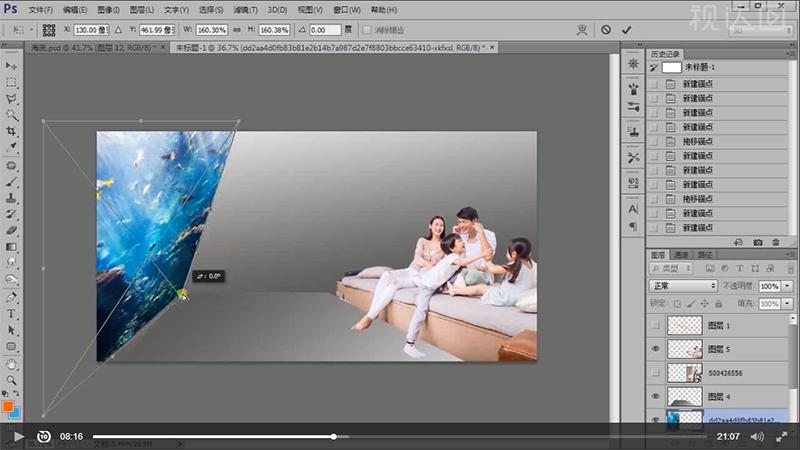The height and width of the screenshot is (450, 800).
Task: Open the Layers panel flyout menu
Action: pos(791,254)
